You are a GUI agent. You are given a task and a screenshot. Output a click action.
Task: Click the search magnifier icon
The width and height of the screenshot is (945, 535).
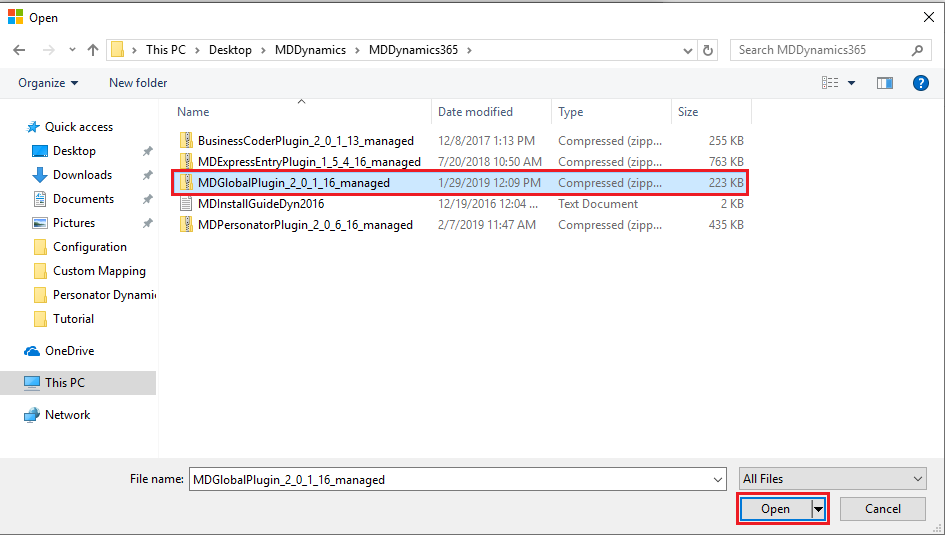916,50
